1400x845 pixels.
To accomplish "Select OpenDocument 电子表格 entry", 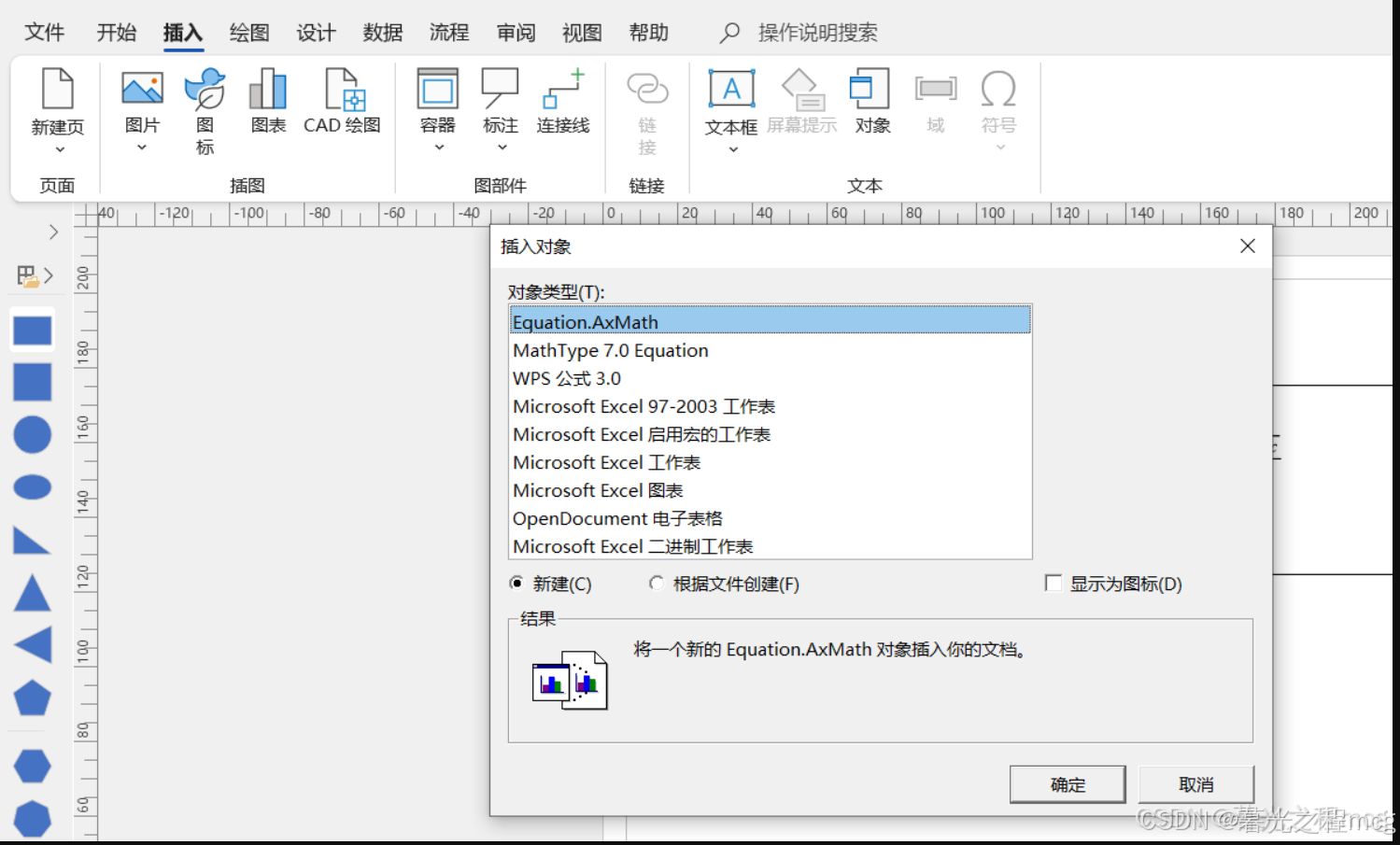I will click(771, 518).
